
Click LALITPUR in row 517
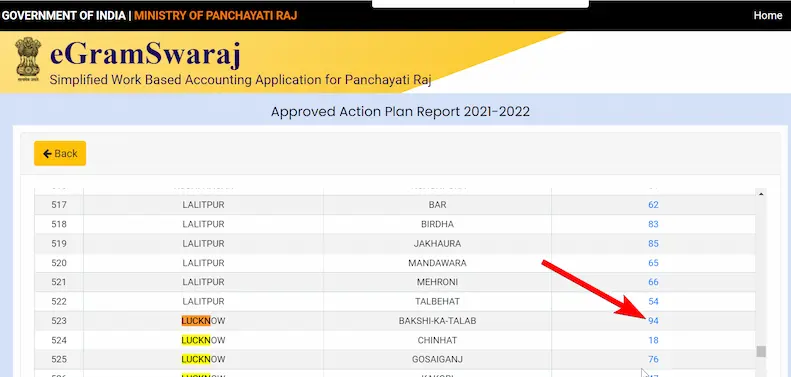(203, 205)
